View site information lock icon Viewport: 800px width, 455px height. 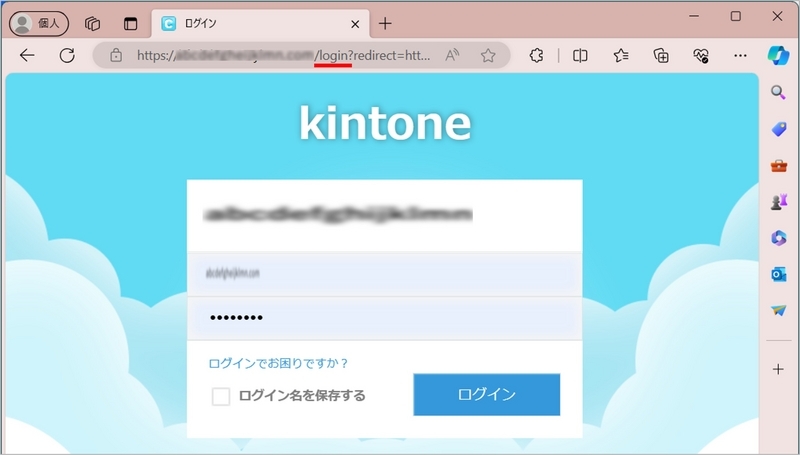[116, 55]
